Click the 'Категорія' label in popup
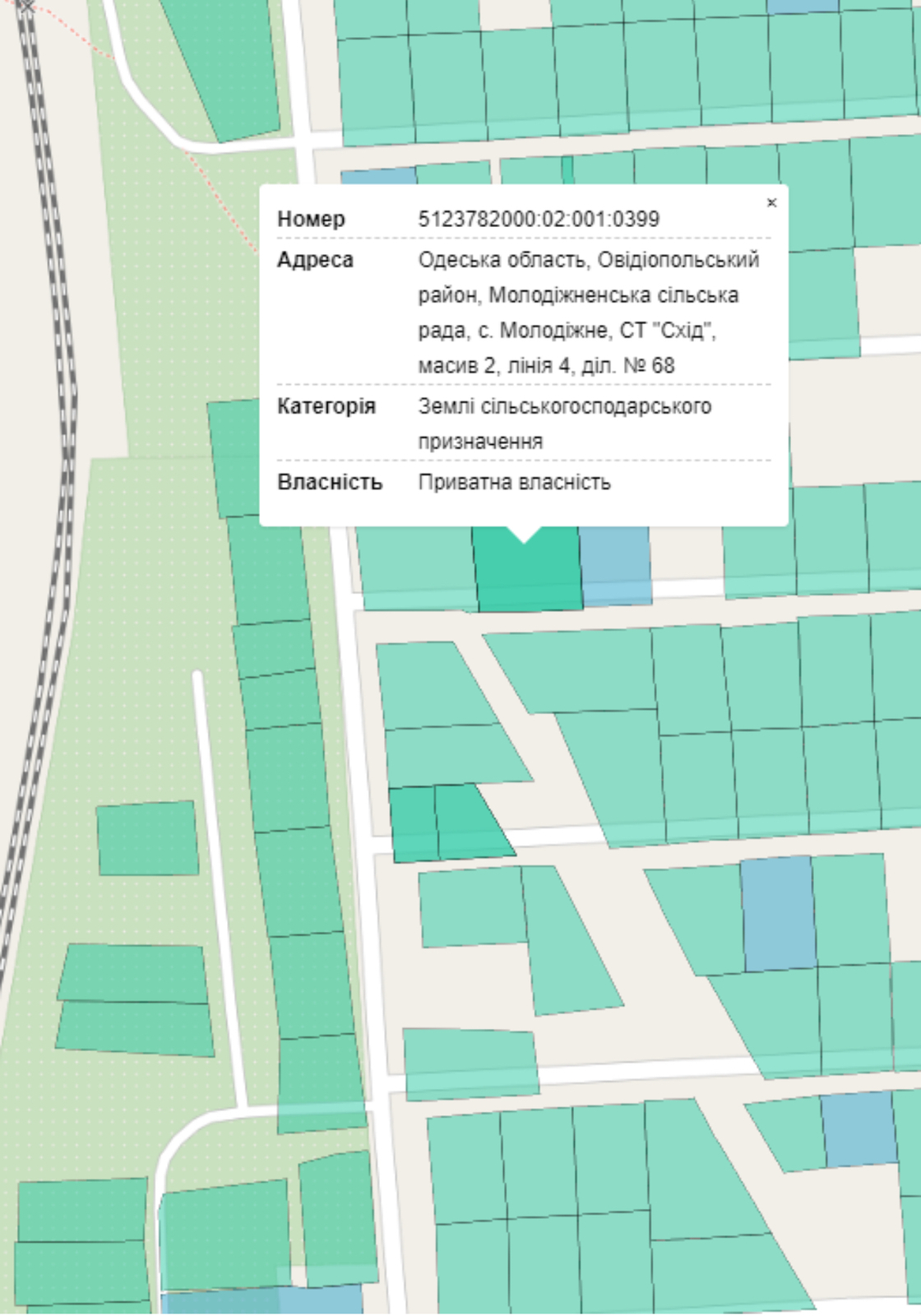The height and width of the screenshot is (1316, 921). pos(326,406)
